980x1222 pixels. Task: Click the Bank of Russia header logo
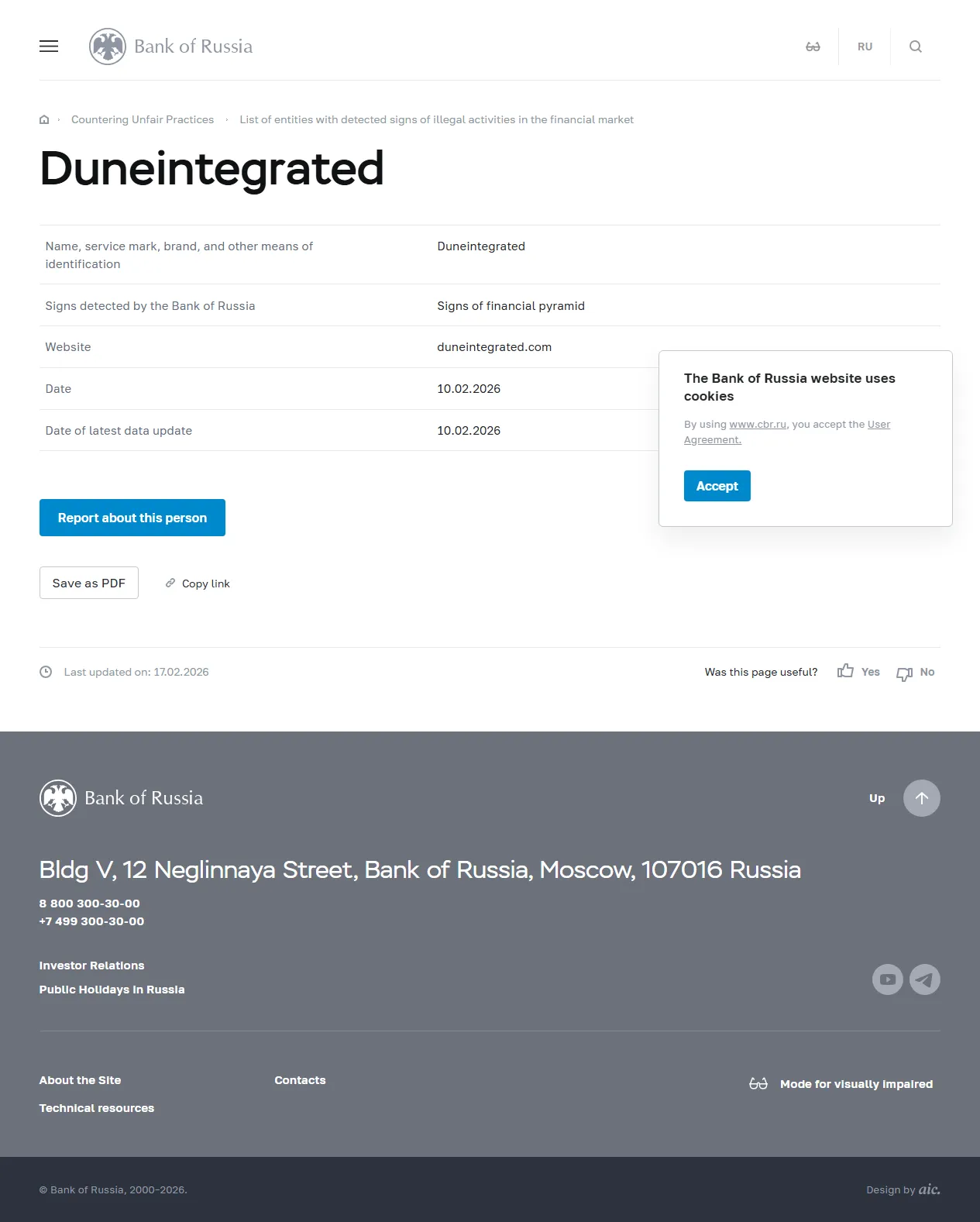click(x=171, y=46)
